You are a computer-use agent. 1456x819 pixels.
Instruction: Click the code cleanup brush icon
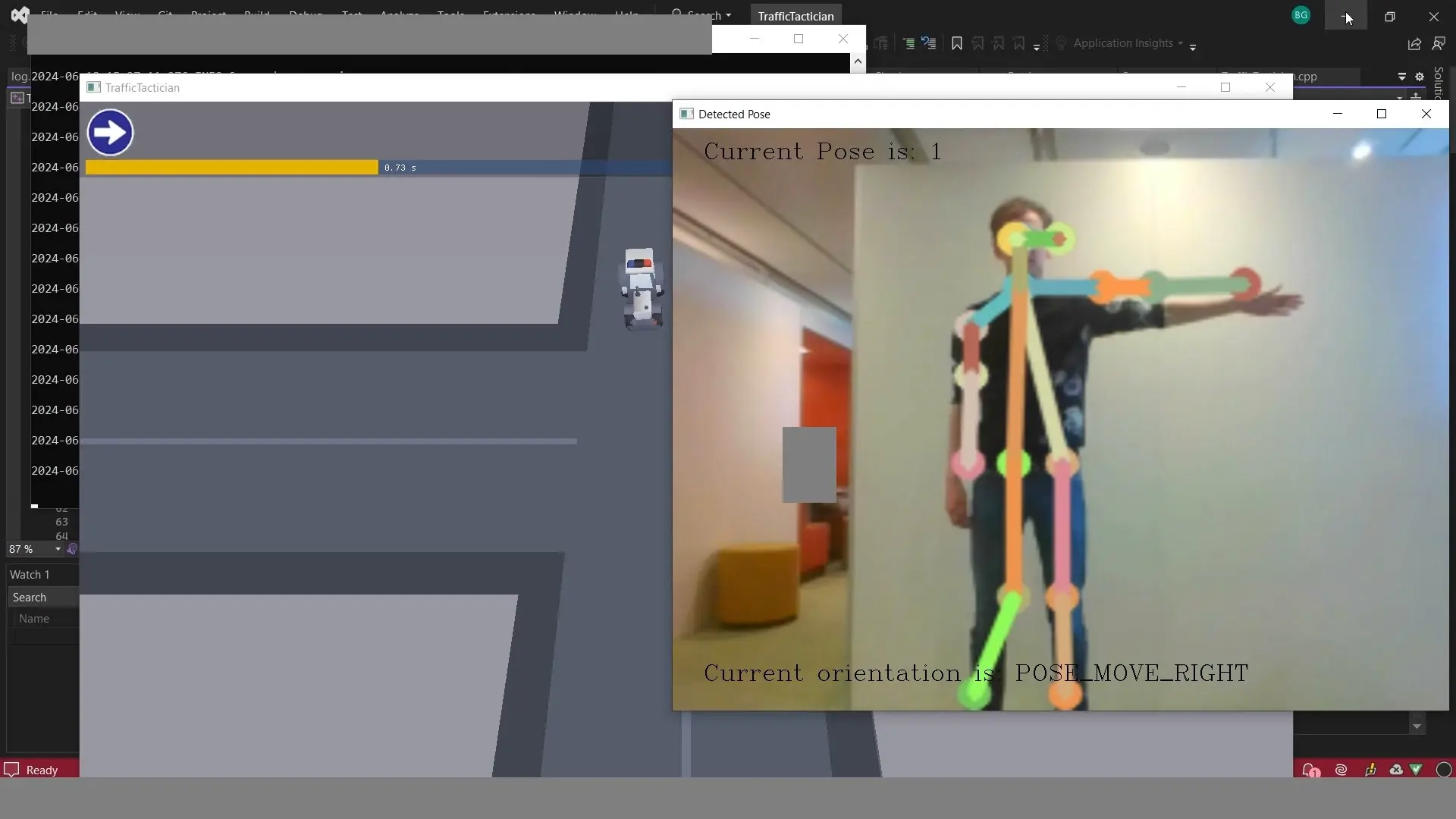point(72,549)
